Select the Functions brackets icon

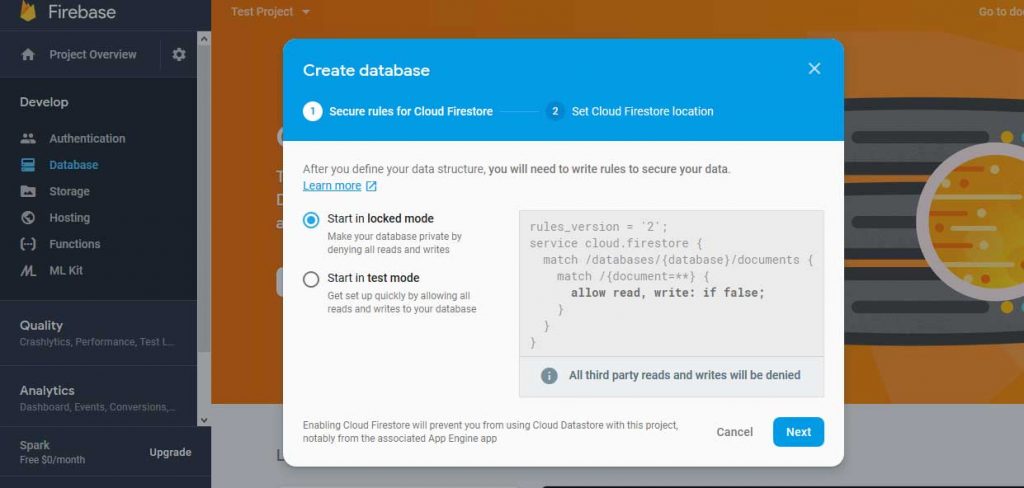click(28, 244)
